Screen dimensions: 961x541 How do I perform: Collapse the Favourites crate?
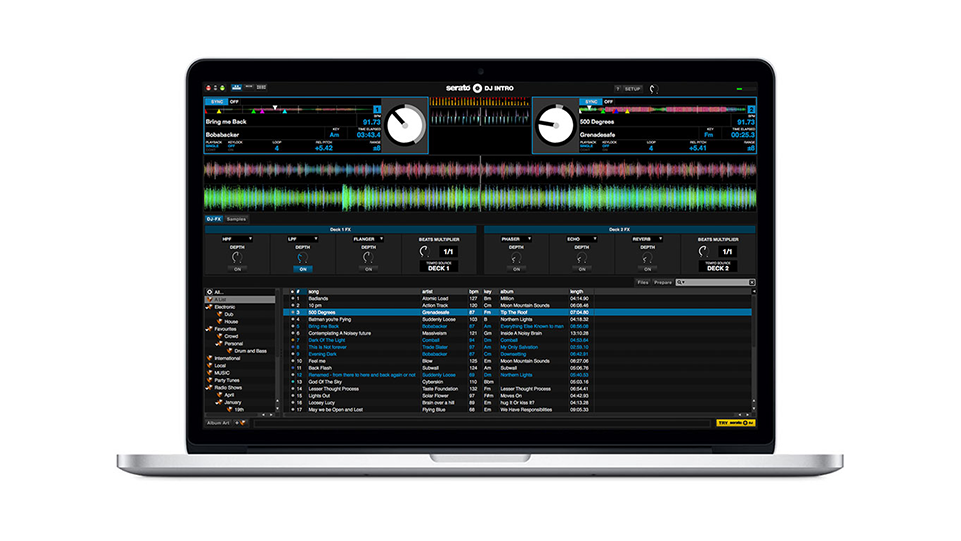209,329
